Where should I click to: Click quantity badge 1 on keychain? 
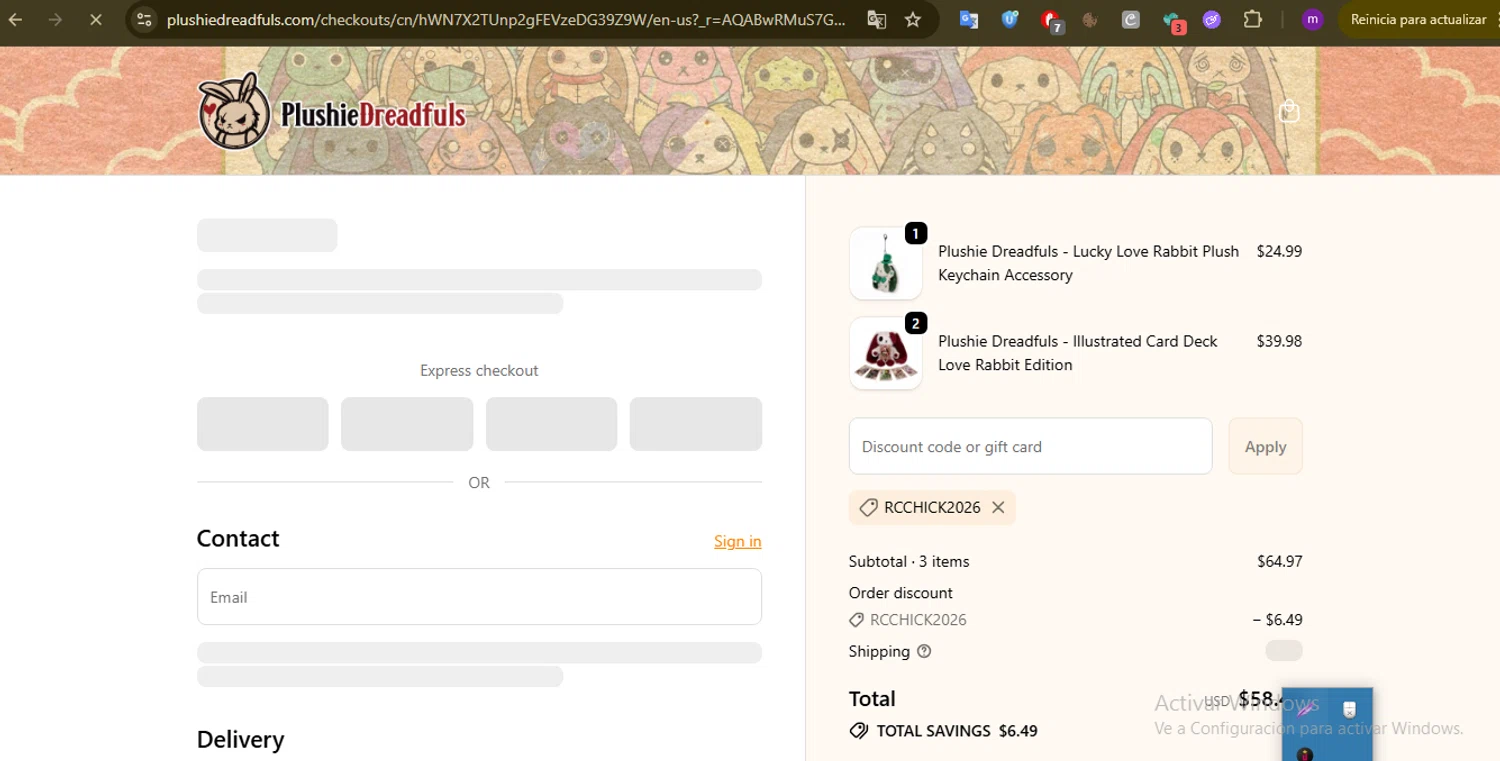pyautogui.click(x=915, y=233)
